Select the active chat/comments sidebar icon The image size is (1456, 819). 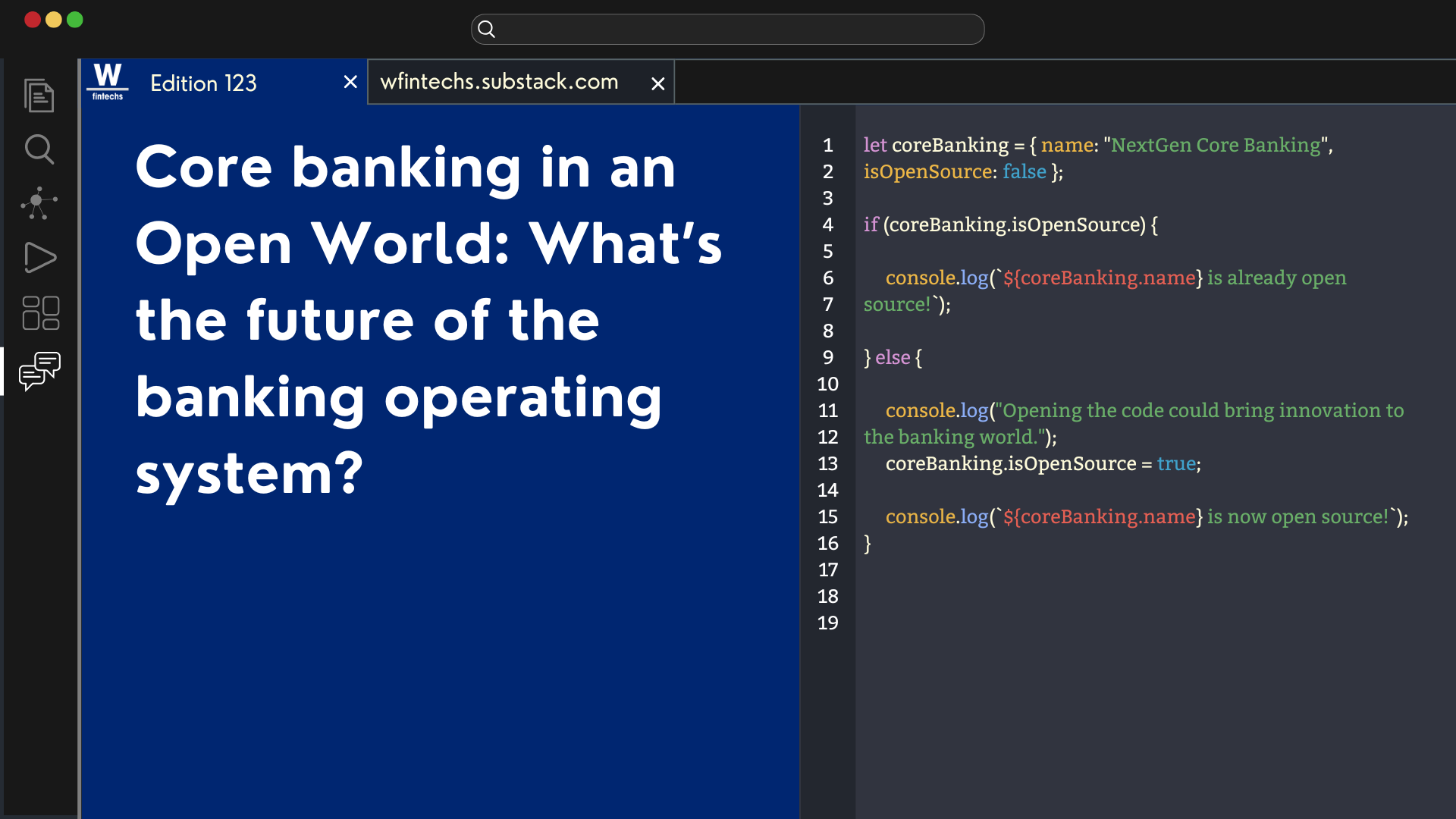pos(39,371)
